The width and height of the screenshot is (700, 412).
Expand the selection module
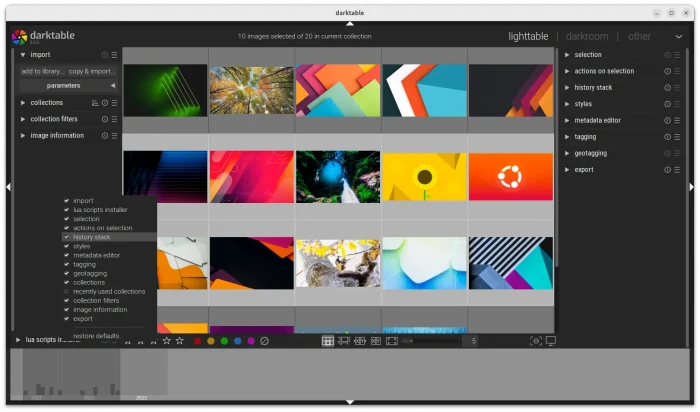[567, 55]
